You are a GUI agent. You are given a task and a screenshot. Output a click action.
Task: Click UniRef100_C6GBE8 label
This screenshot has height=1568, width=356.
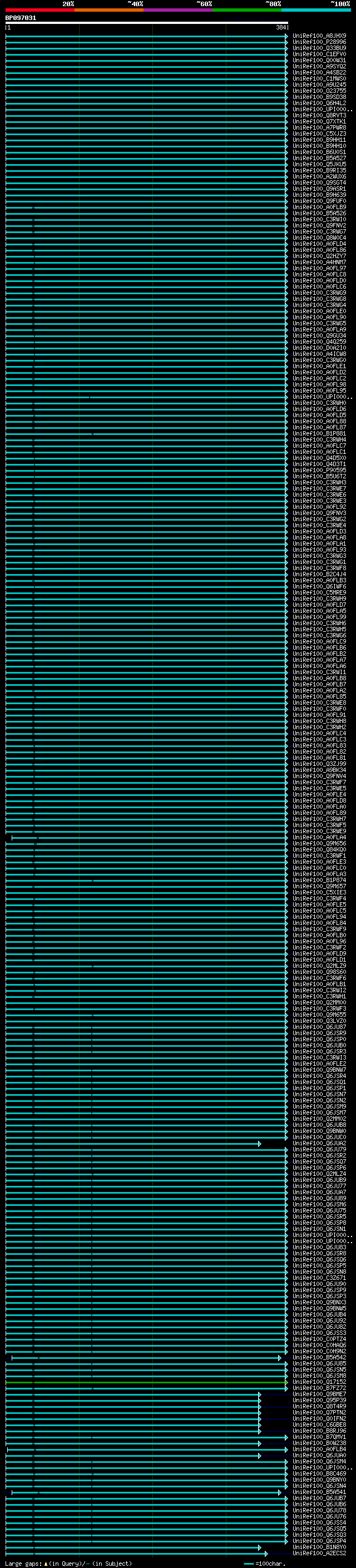pos(319,1425)
